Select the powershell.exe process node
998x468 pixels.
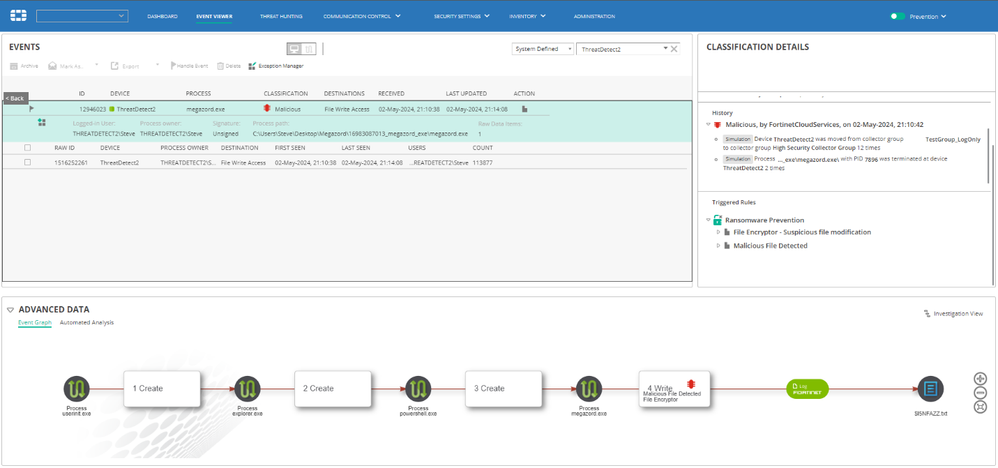pos(418,388)
